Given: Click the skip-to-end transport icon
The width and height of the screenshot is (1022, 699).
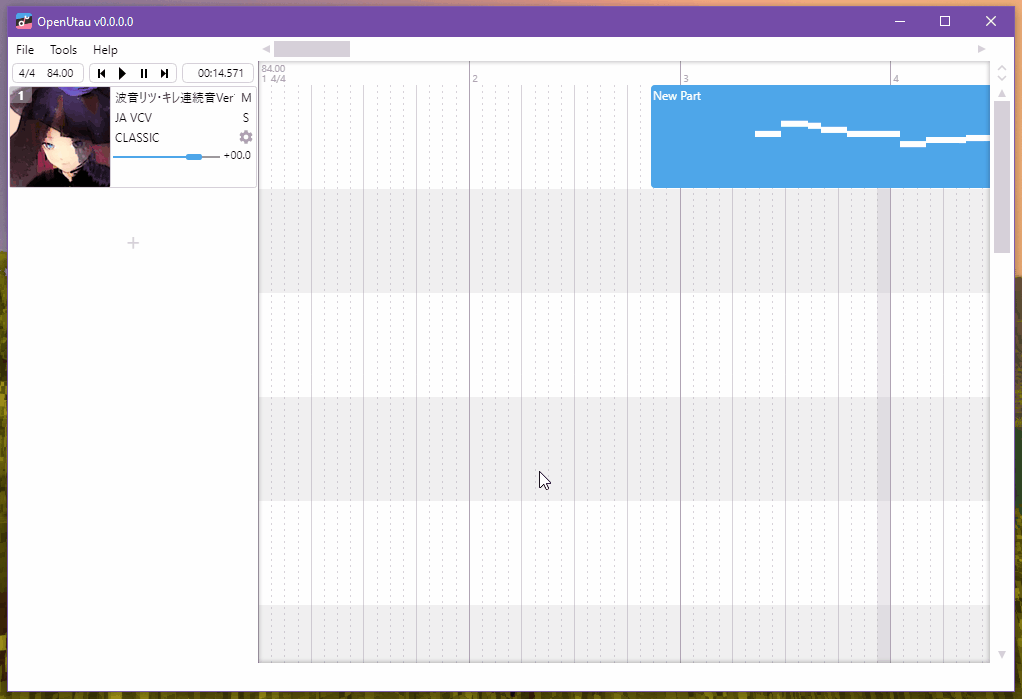Looking at the screenshot, I should click(165, 72).
